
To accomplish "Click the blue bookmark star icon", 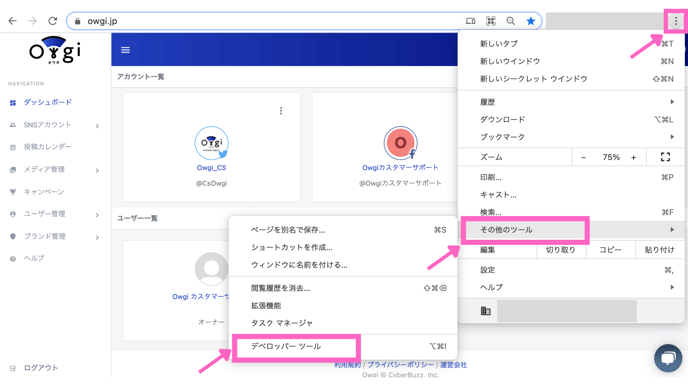I will point(531,21).
